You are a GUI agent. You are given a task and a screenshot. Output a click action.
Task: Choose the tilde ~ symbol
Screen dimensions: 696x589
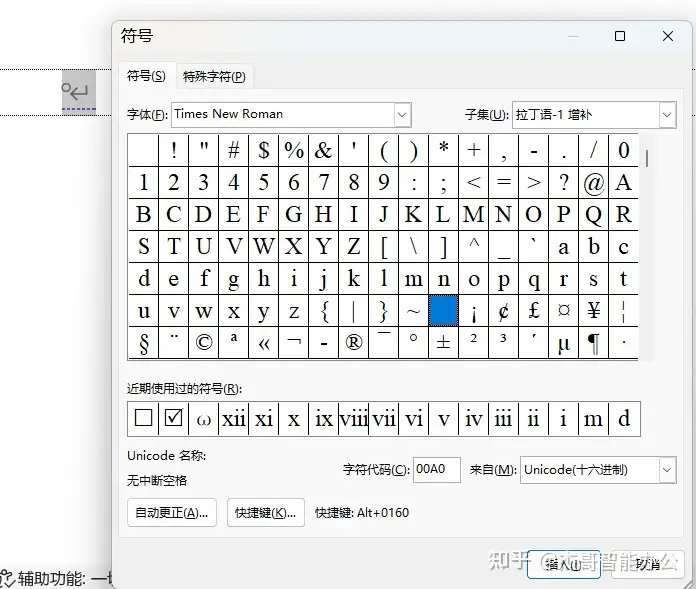tap(414, 310)
